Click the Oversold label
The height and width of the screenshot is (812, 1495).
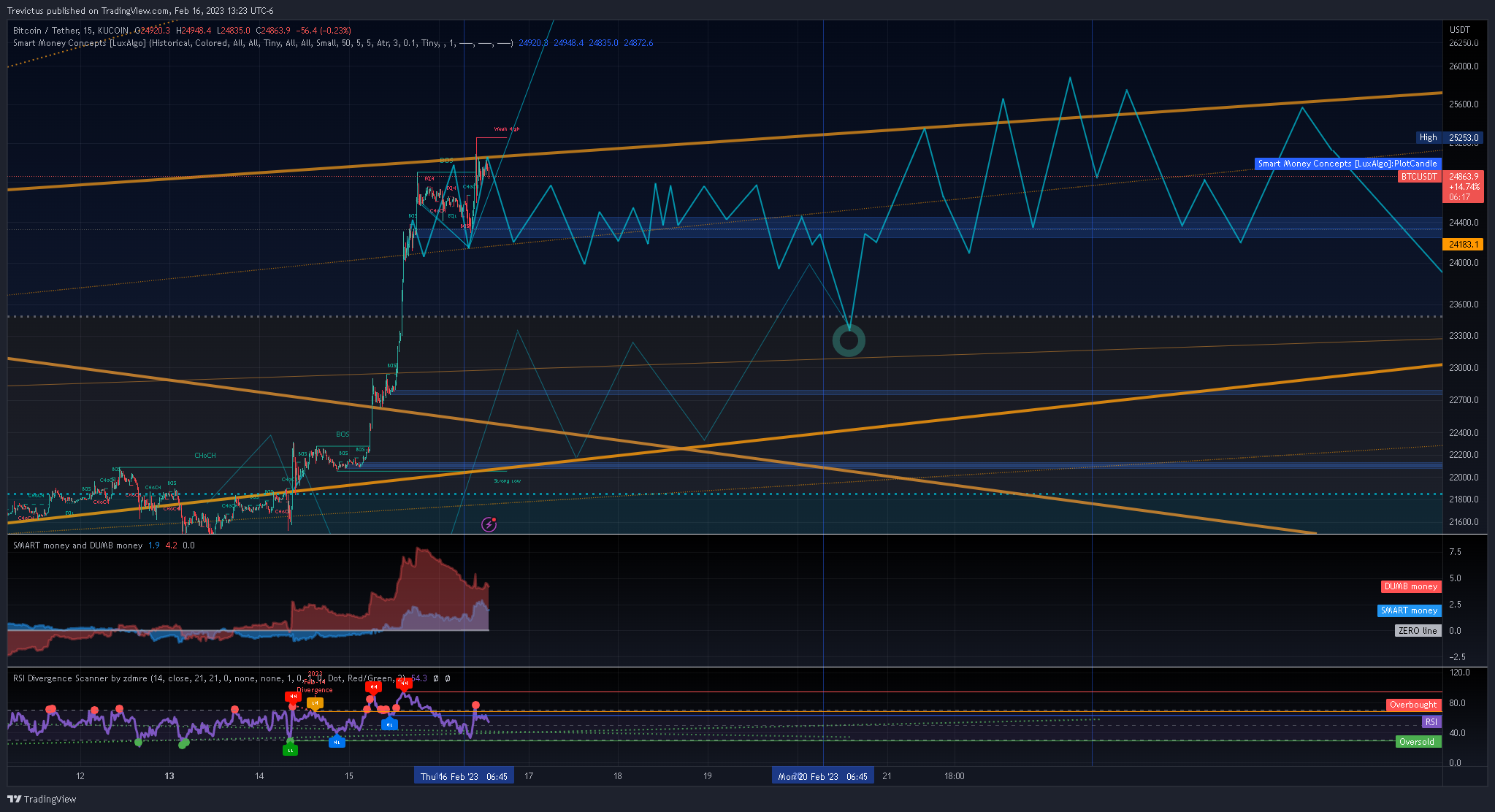(1417, 742)
